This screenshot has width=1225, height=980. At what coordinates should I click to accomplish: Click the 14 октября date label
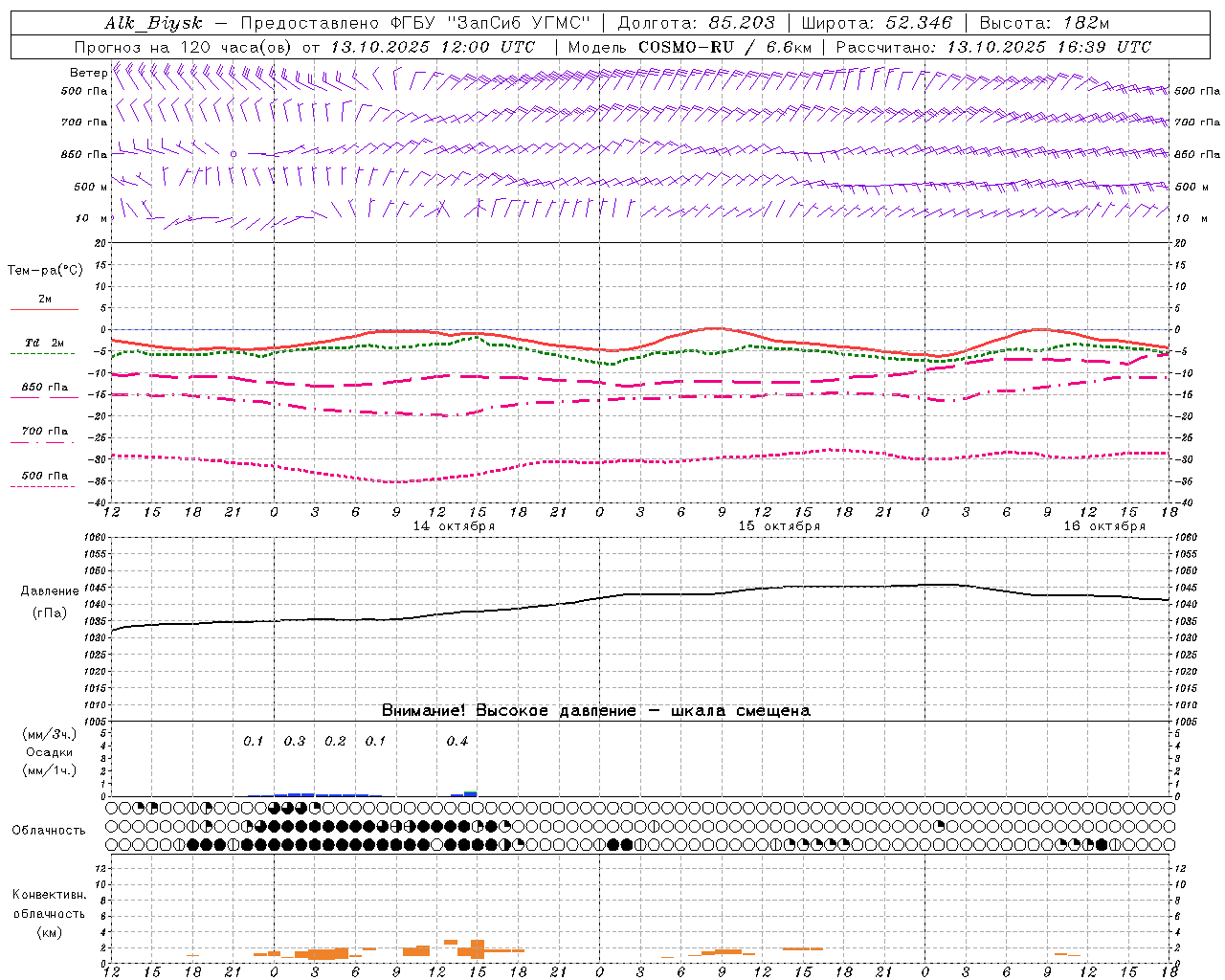tap(454, 526)
